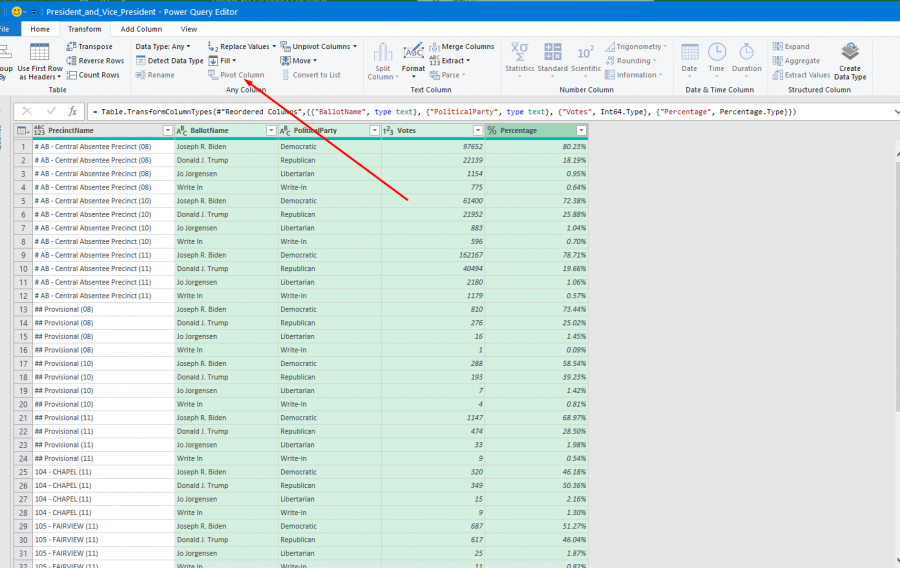Open BallotName column filter dropdown
This screenshot has height=568, width=900.
[271, 131]
